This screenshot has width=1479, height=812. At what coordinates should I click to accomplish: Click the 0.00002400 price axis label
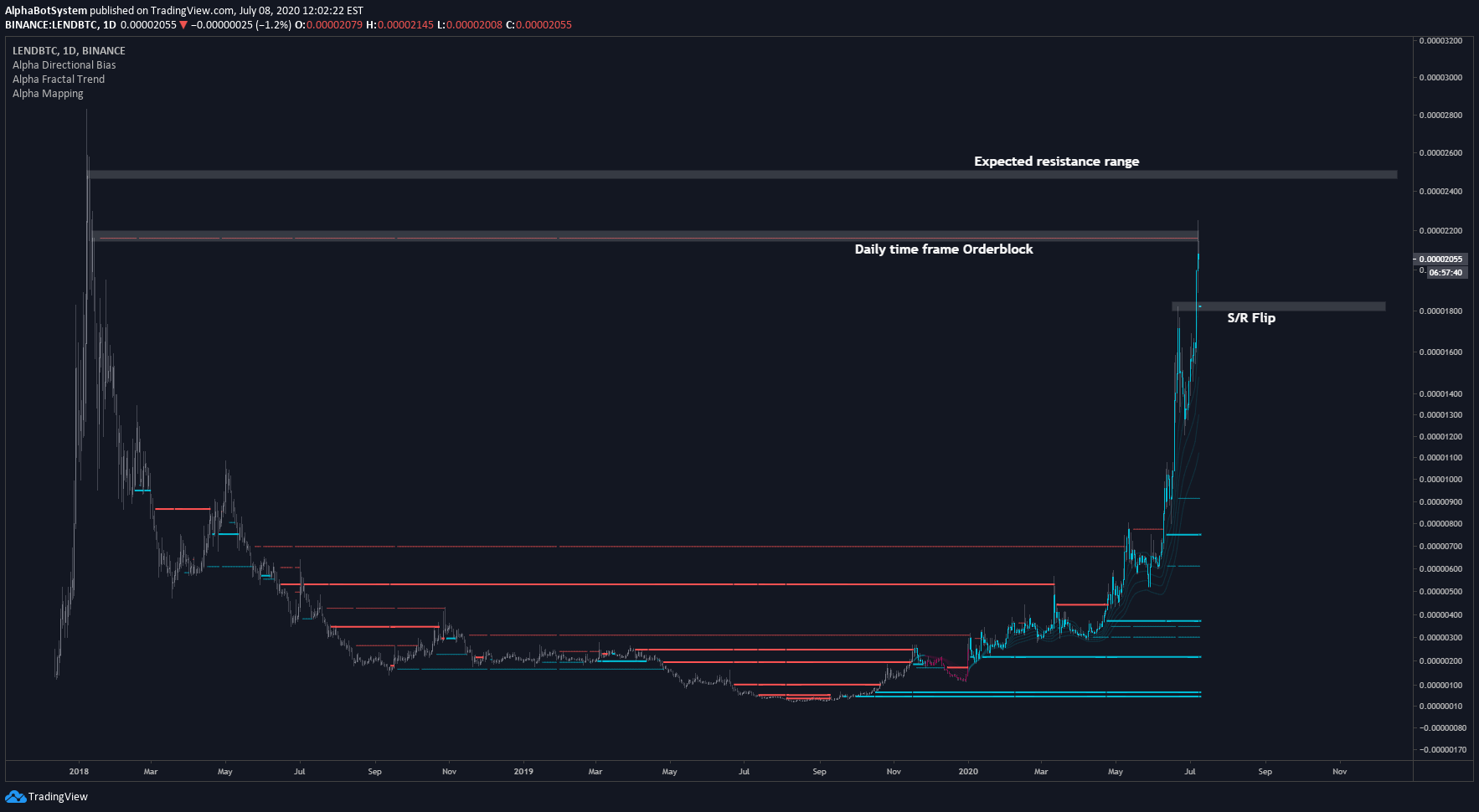pos(1440,192)
